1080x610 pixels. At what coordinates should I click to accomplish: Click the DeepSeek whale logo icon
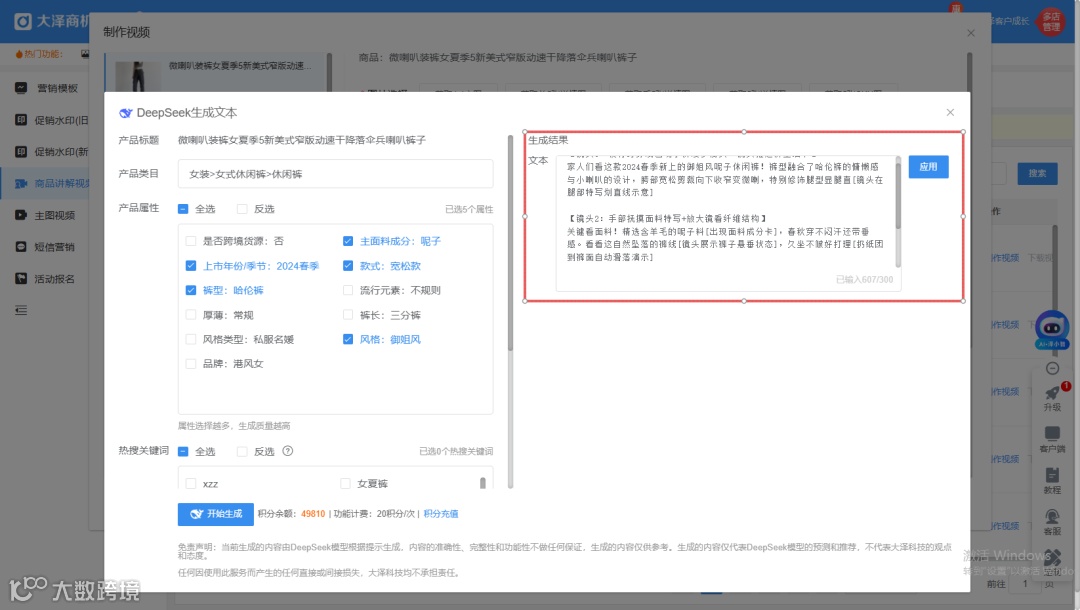pyautogui.click(x=125, y=113)
